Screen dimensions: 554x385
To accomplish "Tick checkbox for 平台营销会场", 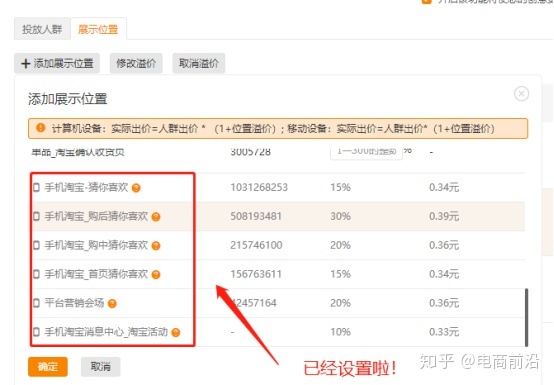I will coord(36,303).
